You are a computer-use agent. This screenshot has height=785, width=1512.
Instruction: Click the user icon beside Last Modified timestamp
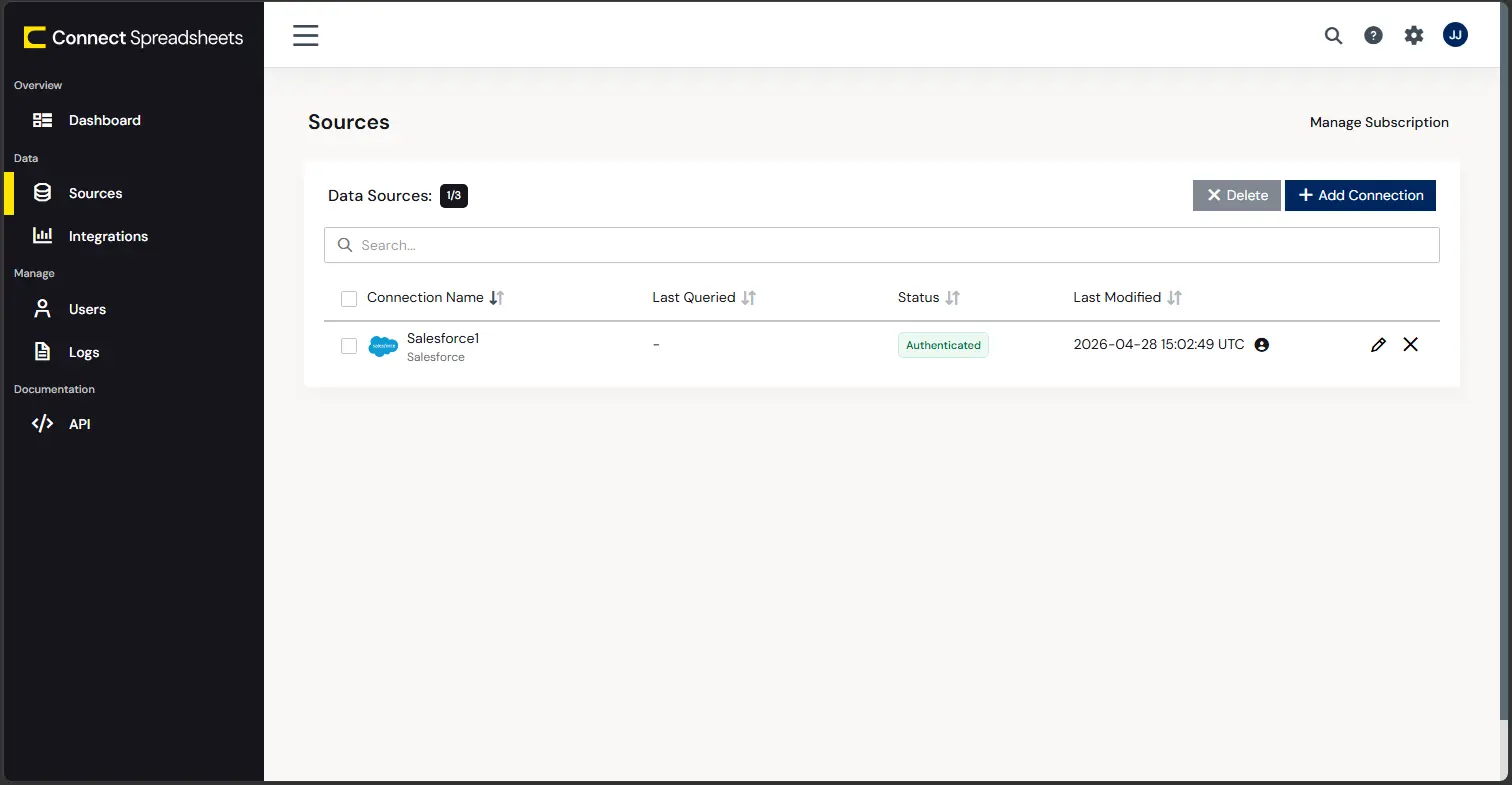coord(1262,345)
